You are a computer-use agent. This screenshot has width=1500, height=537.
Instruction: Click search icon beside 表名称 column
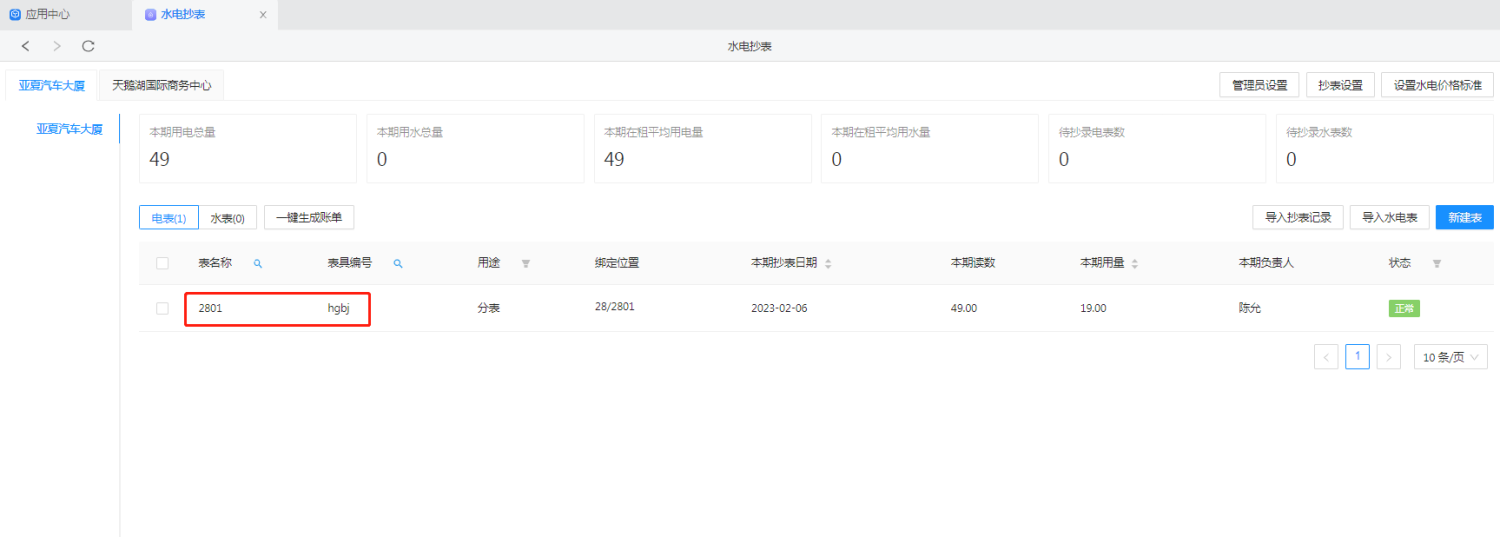tap(257, 263)
